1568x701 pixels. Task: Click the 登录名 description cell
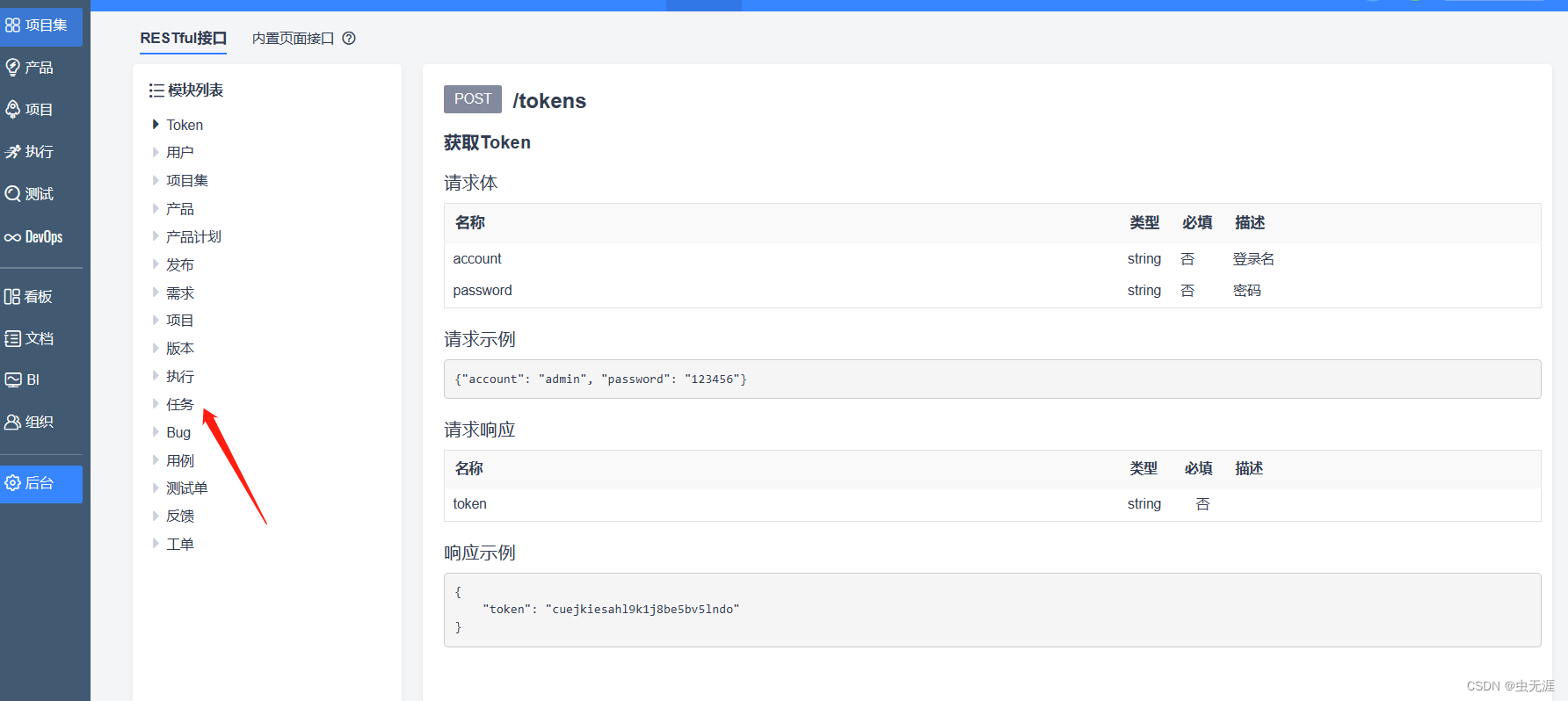click(x=1253, y=258)
